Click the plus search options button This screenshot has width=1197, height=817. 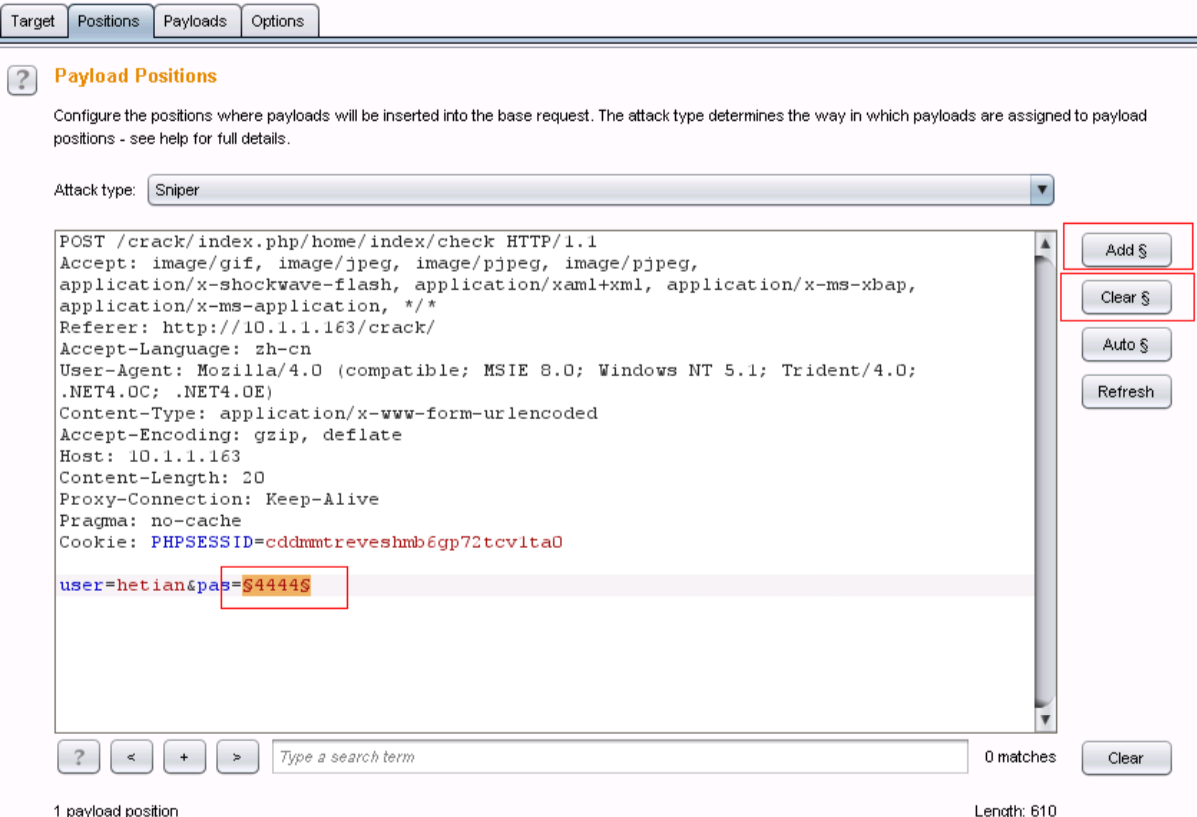pyautogui.click(x=184, y=757)
